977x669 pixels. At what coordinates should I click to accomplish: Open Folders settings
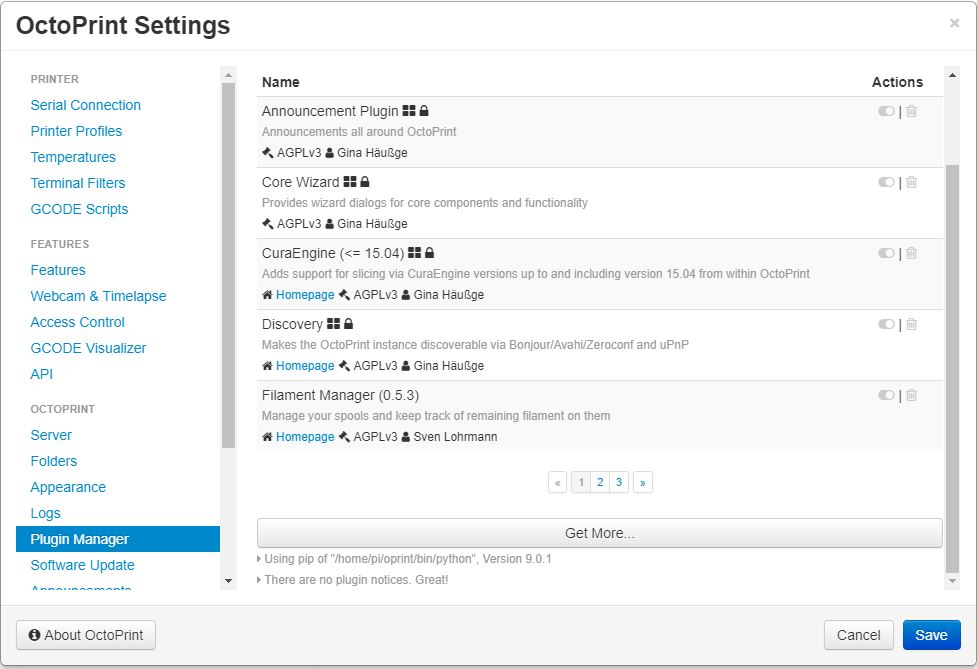tap(54, 462)
